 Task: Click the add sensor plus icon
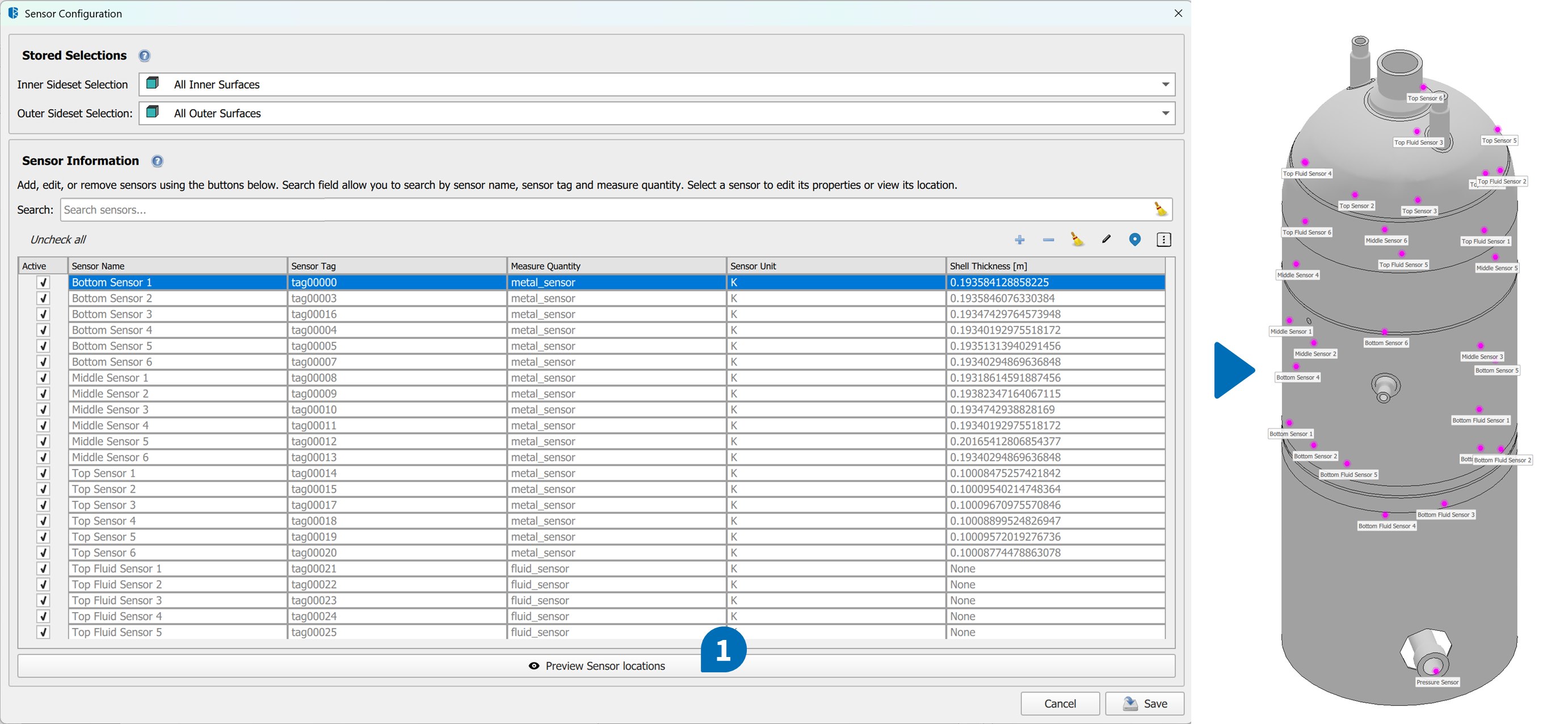1020,240
